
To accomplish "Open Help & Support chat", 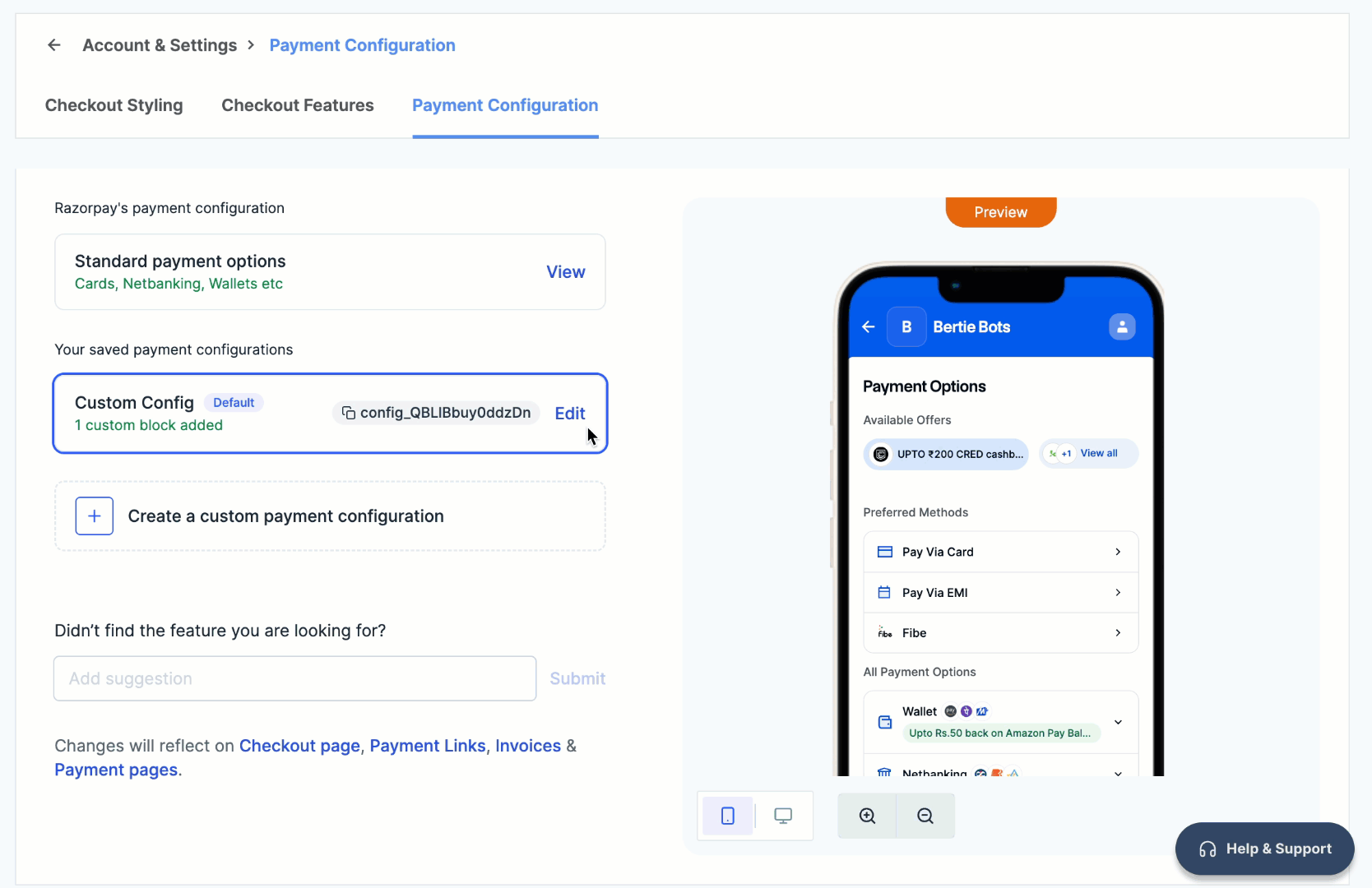I will coord(1265,849).
